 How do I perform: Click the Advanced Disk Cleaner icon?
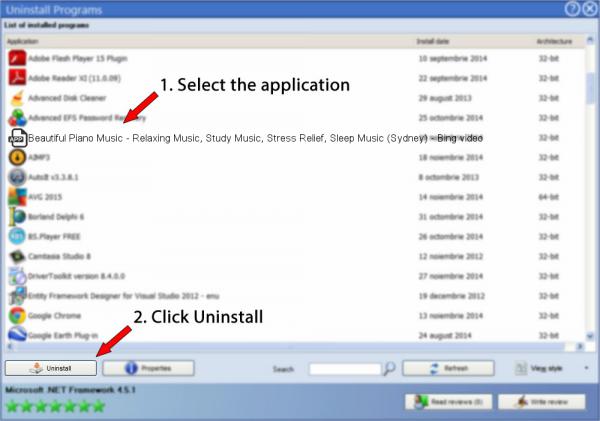(17, 98)
